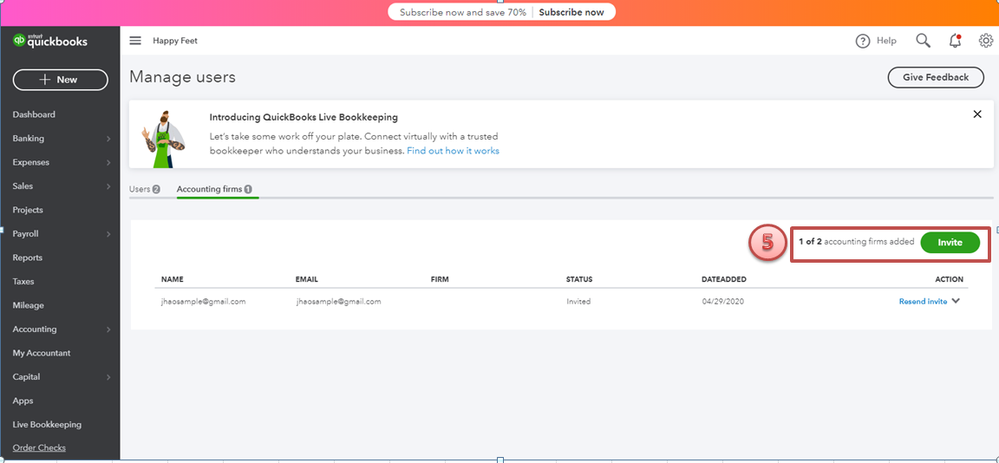Click jhaosample@gmail.com in the NAME column
This screenshot has height=463, width=999.
203,301
